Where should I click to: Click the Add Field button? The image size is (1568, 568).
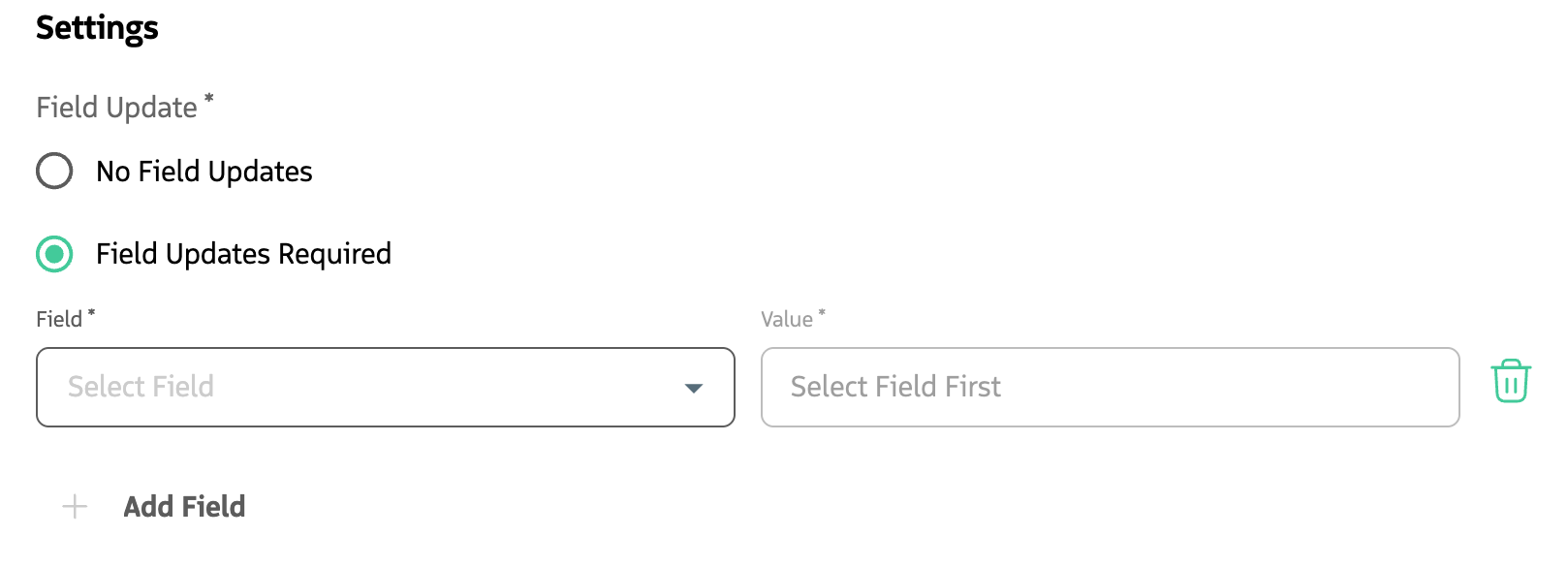[184, 506]
